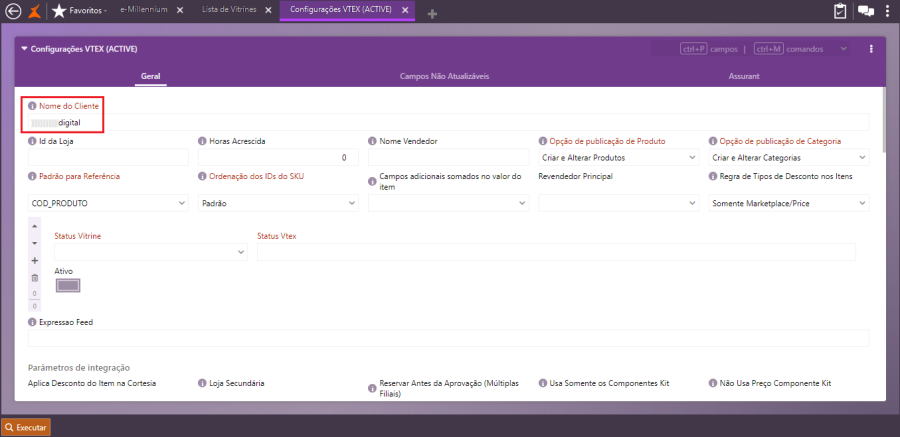
Task: Open the ctrl+P campos shortcut
Action: [x=708, y=49]
